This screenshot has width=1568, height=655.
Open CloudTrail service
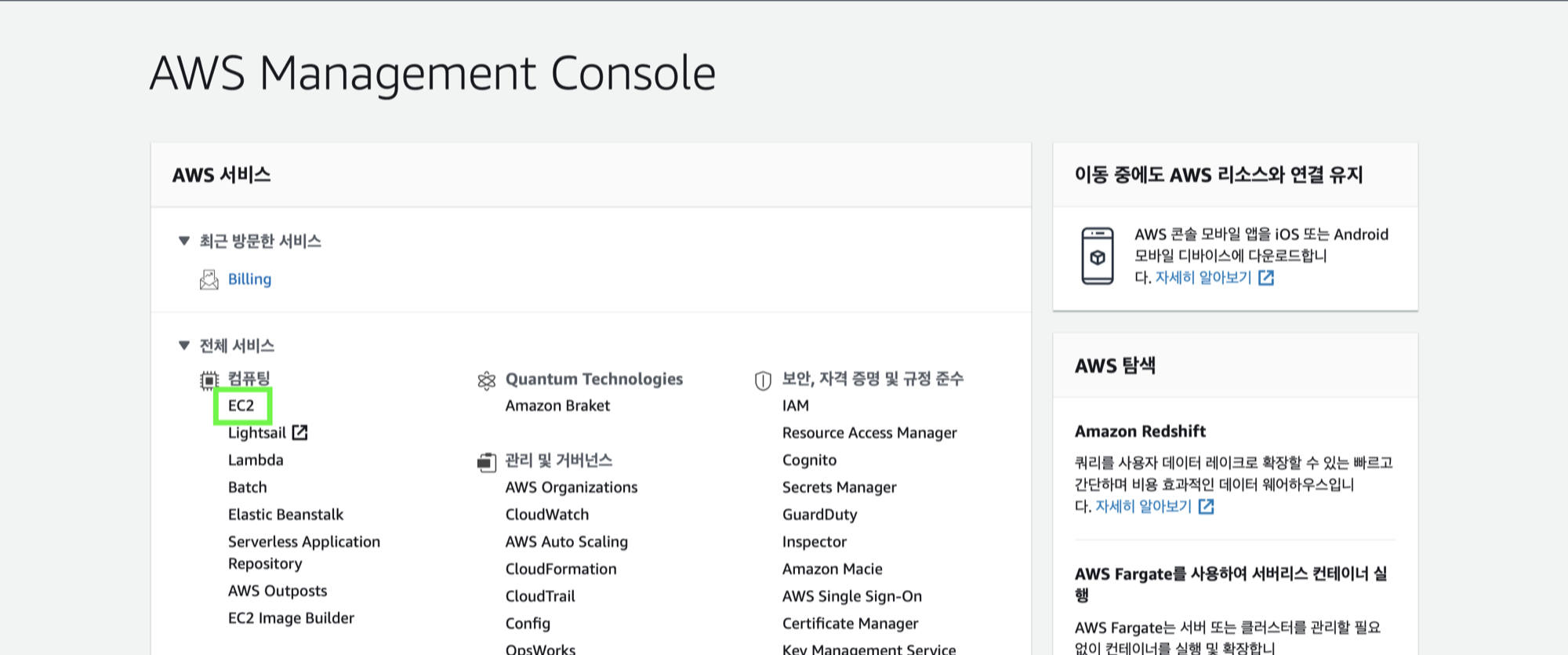540,596
